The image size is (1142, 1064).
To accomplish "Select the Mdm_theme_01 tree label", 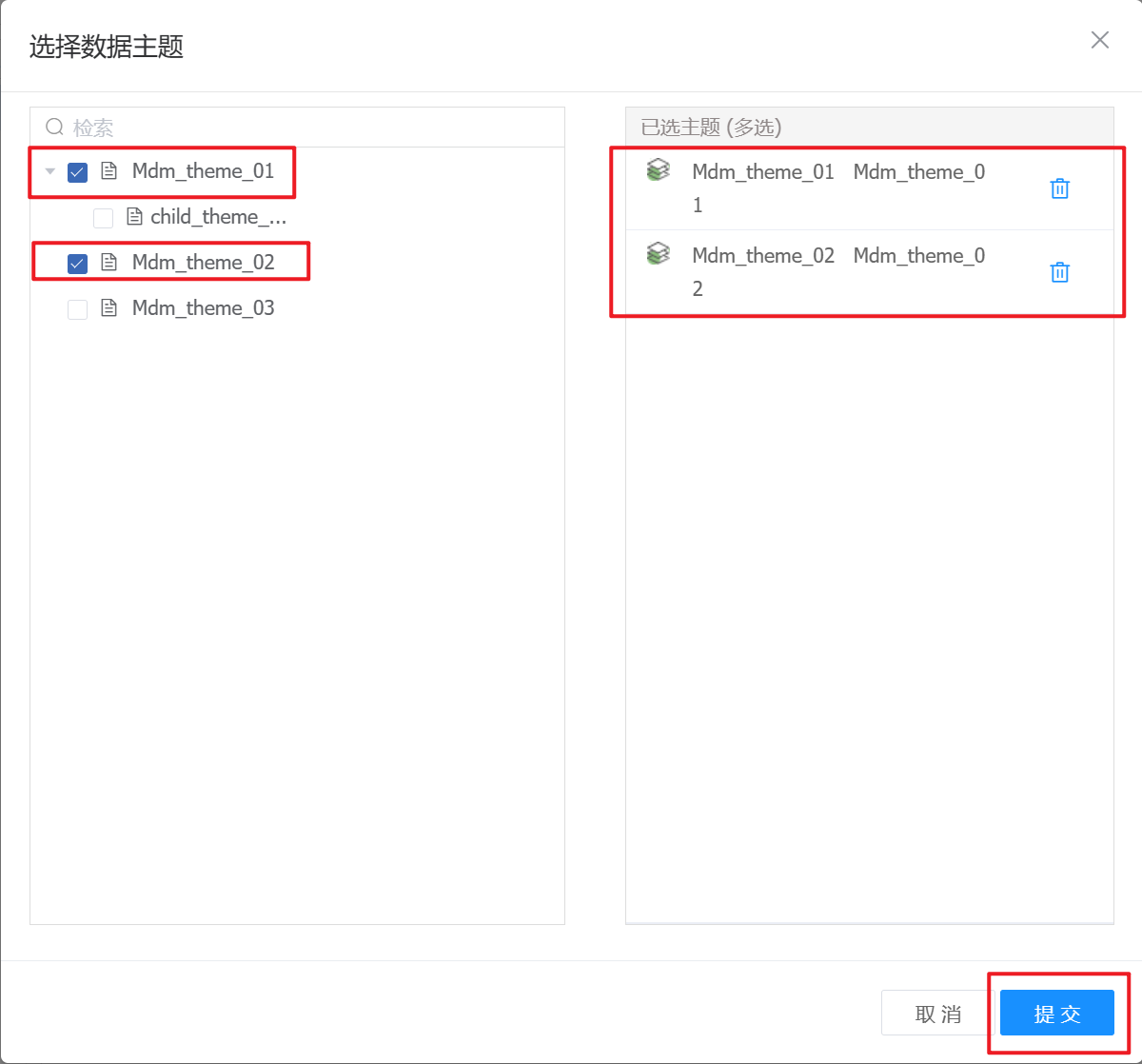I will tap(203, 171).
